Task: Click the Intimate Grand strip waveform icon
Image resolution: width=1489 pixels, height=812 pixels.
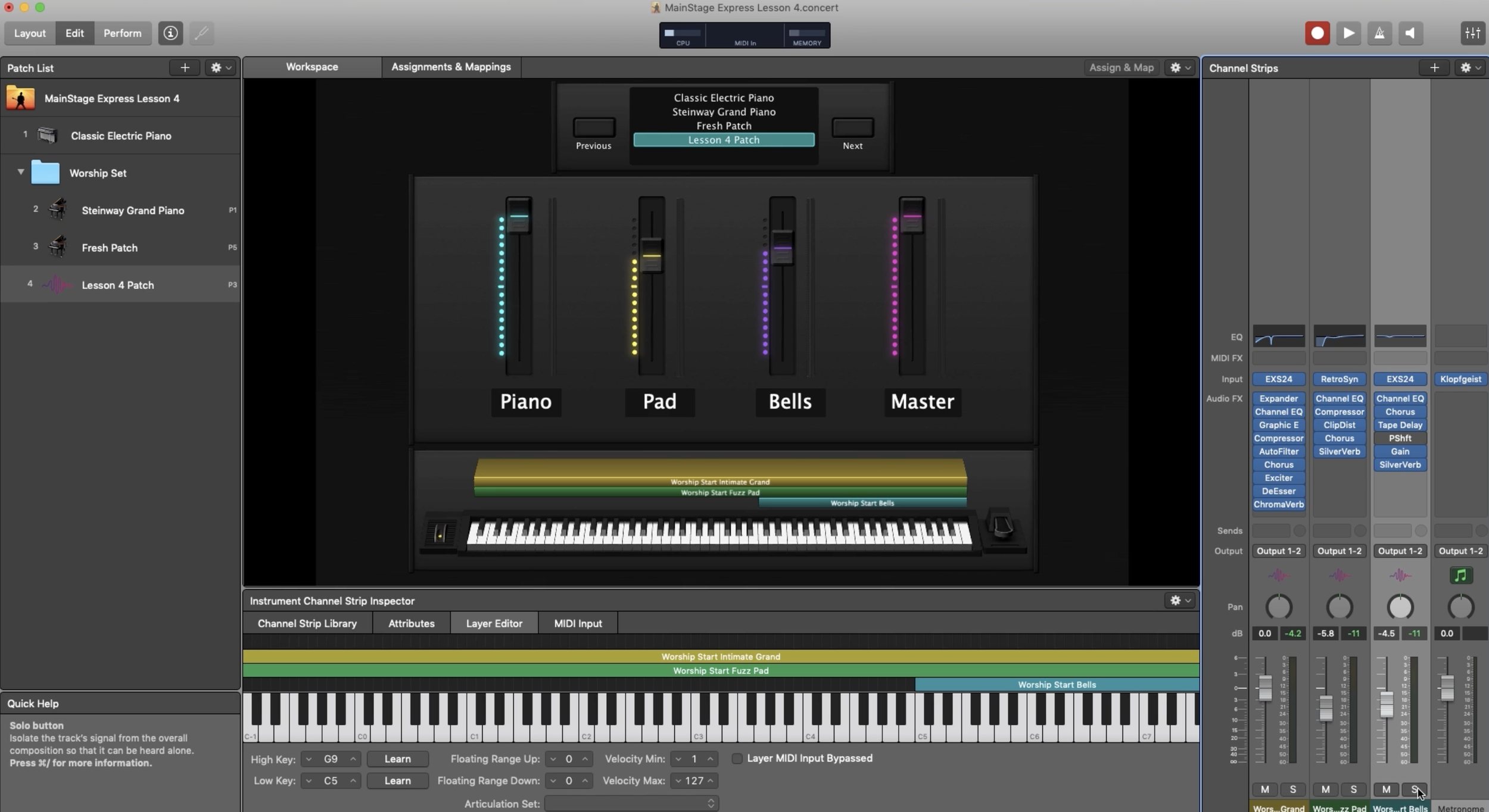Action: tap(1279, 575)
